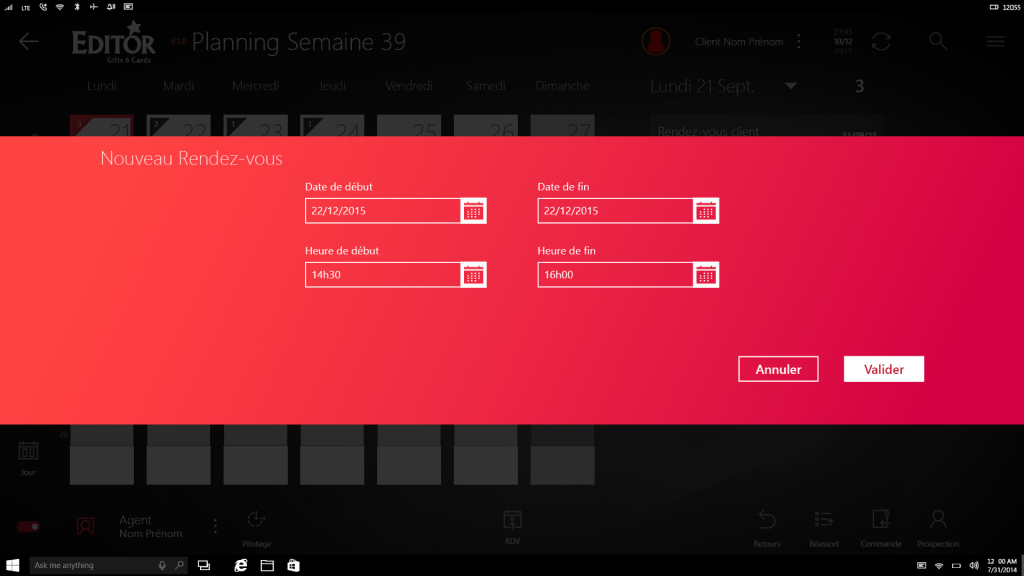Open time picker for Heure de fin
1024x576 pixels.
pyautogui.click(x=706, y=274)
